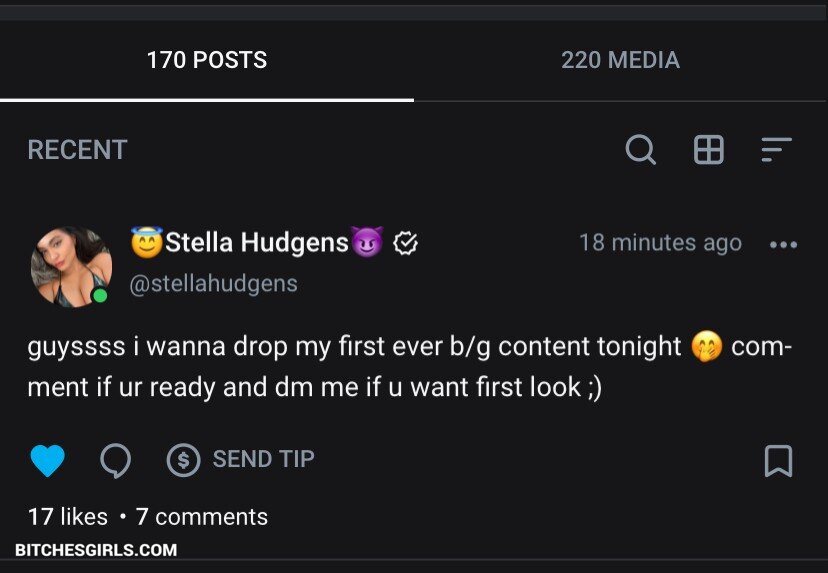Click the dollar sign tip icon
The image size is (828, 573).
pos(182,460)
